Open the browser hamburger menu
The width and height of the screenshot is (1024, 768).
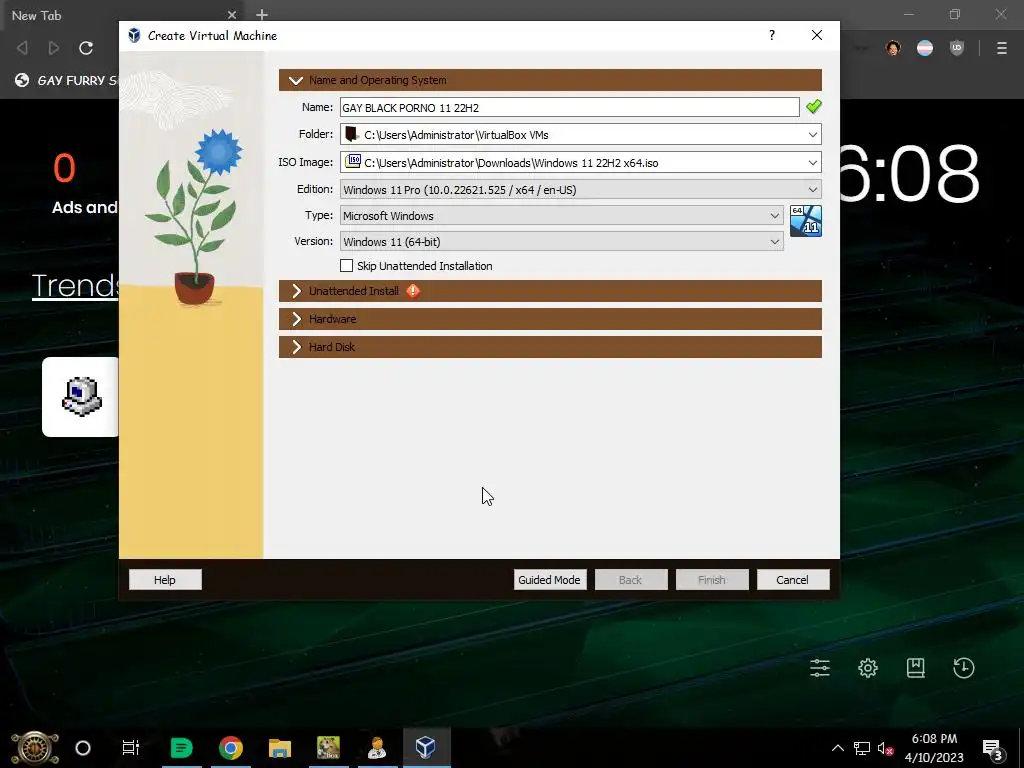coord(1002,48)
